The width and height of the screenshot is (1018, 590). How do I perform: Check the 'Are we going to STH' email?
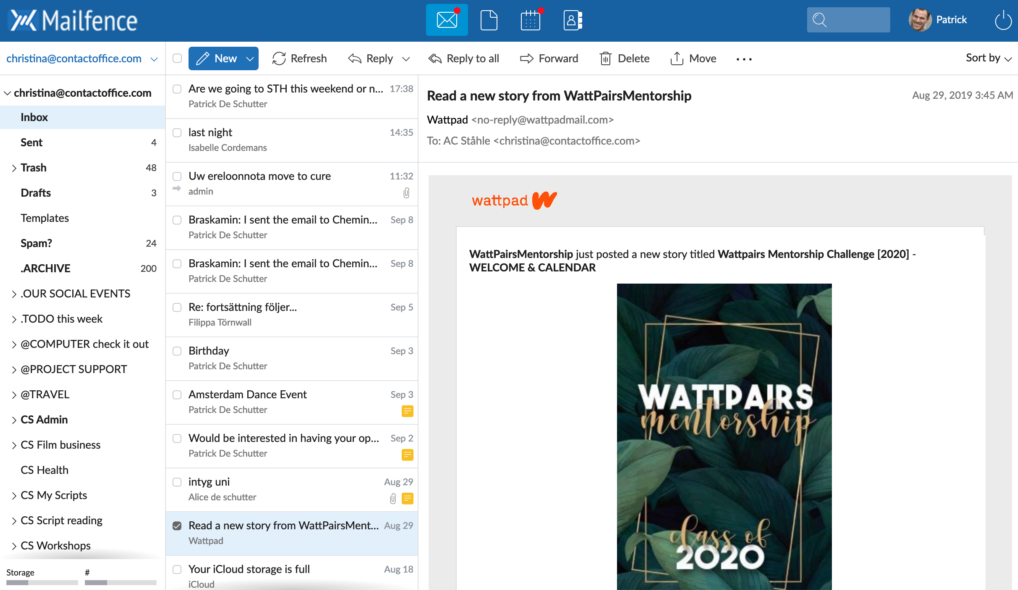[177, 89]
